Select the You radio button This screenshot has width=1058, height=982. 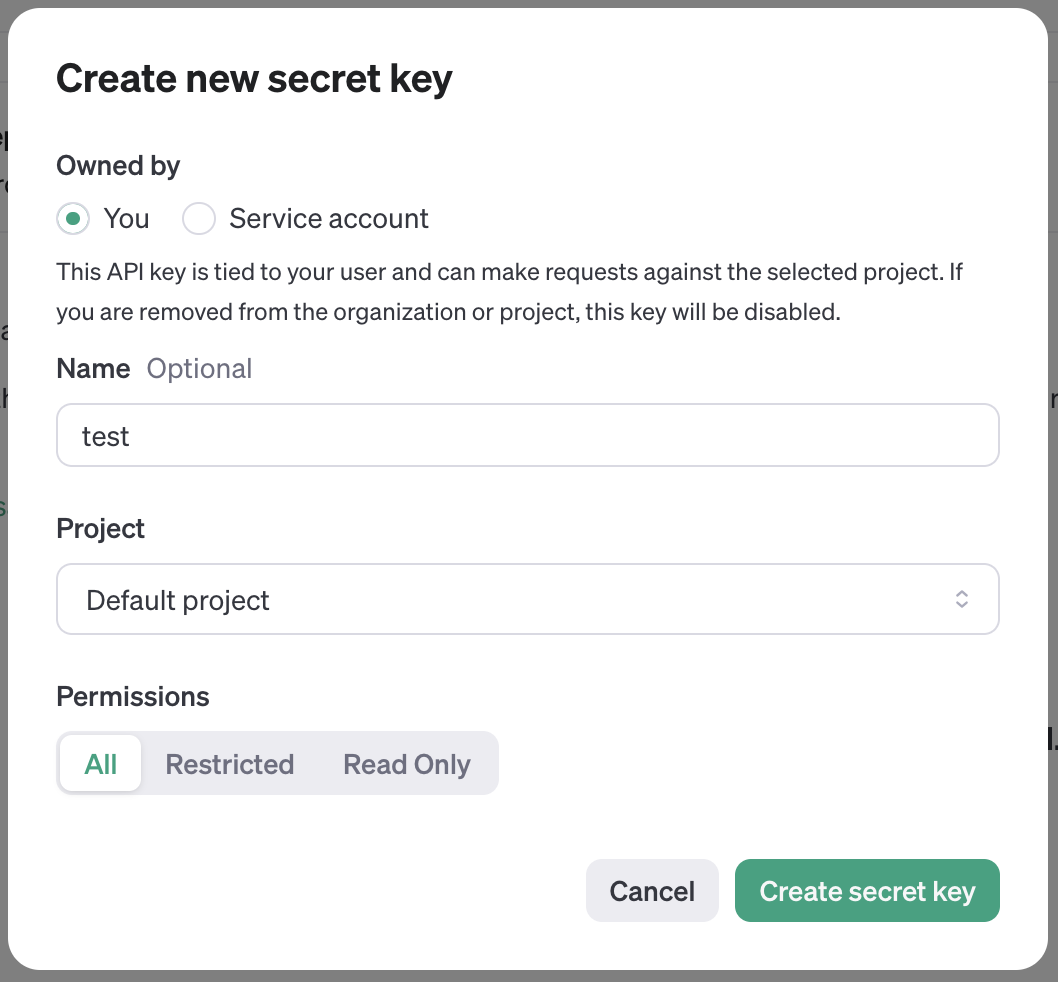(72, 218)
